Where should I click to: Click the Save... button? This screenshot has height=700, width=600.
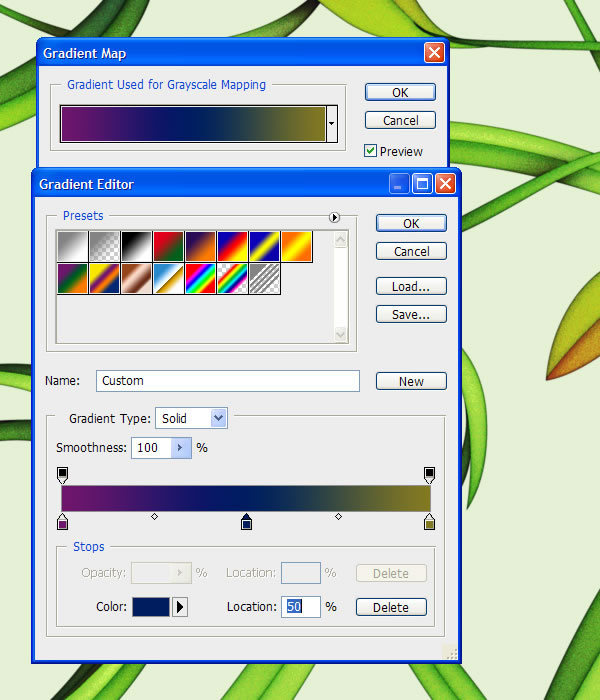pos(411,314)
